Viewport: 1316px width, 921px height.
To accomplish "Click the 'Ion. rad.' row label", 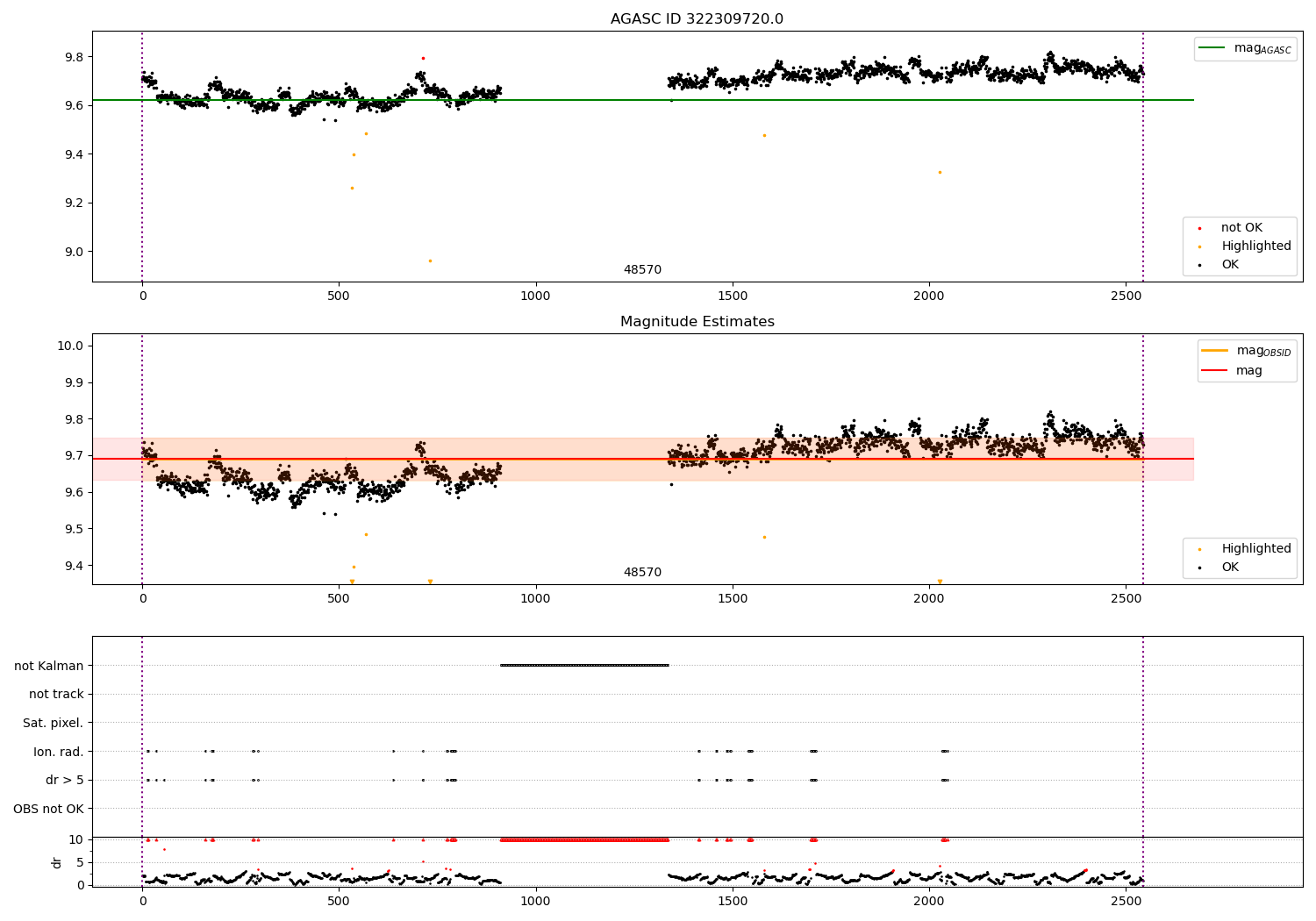I will click(x=59, y=752).
